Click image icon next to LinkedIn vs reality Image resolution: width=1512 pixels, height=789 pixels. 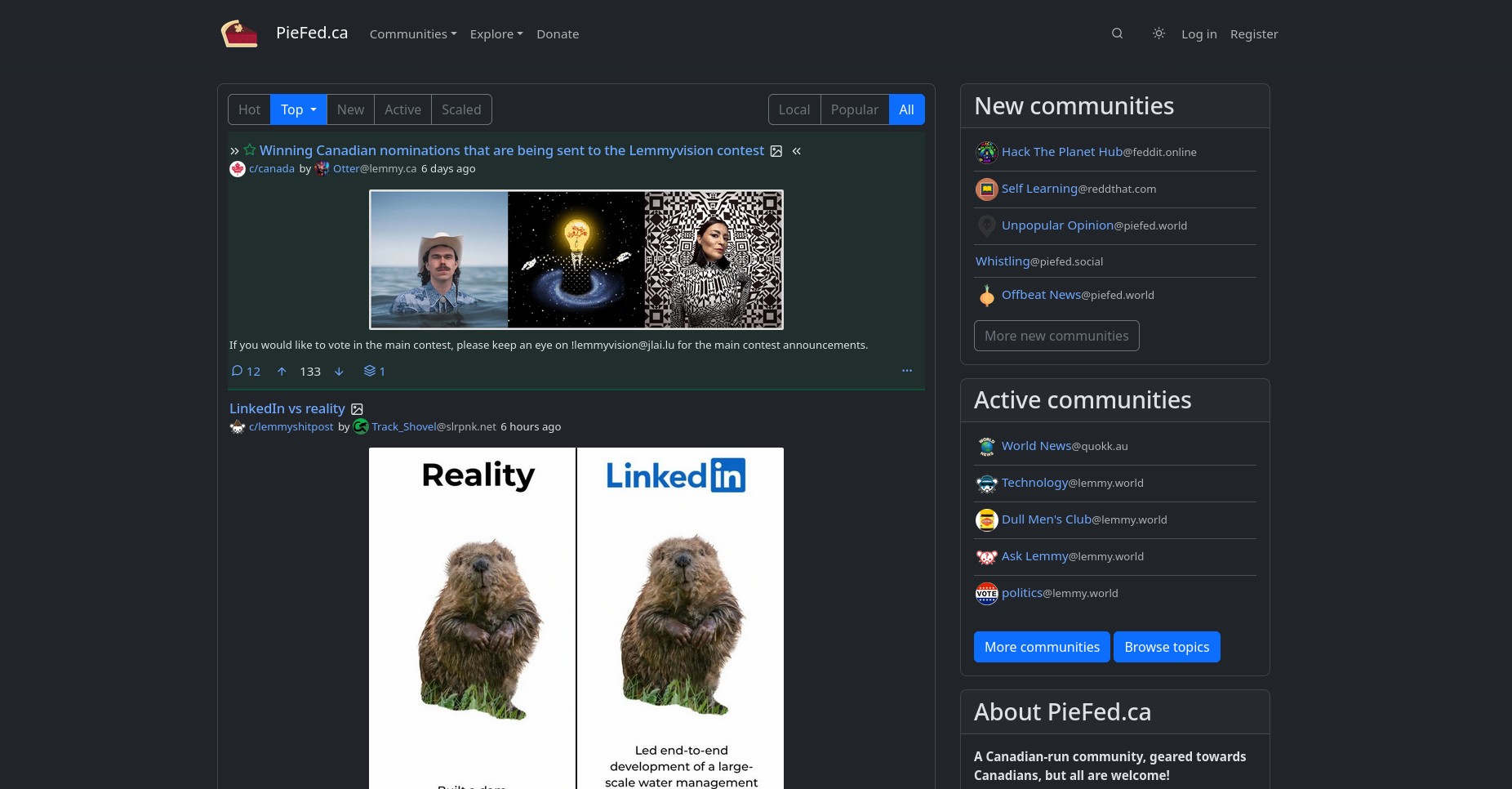coord(357,409)
